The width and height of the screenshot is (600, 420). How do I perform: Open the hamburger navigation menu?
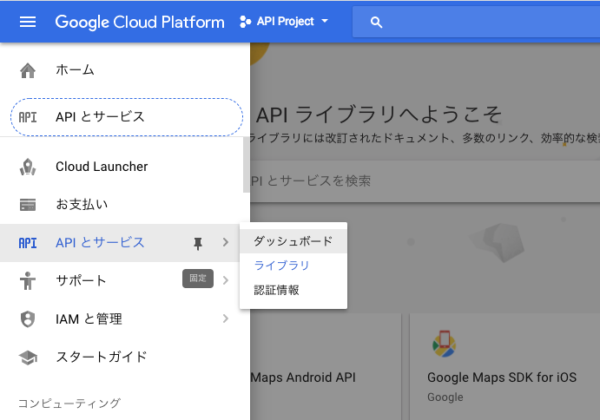[28, 22]
